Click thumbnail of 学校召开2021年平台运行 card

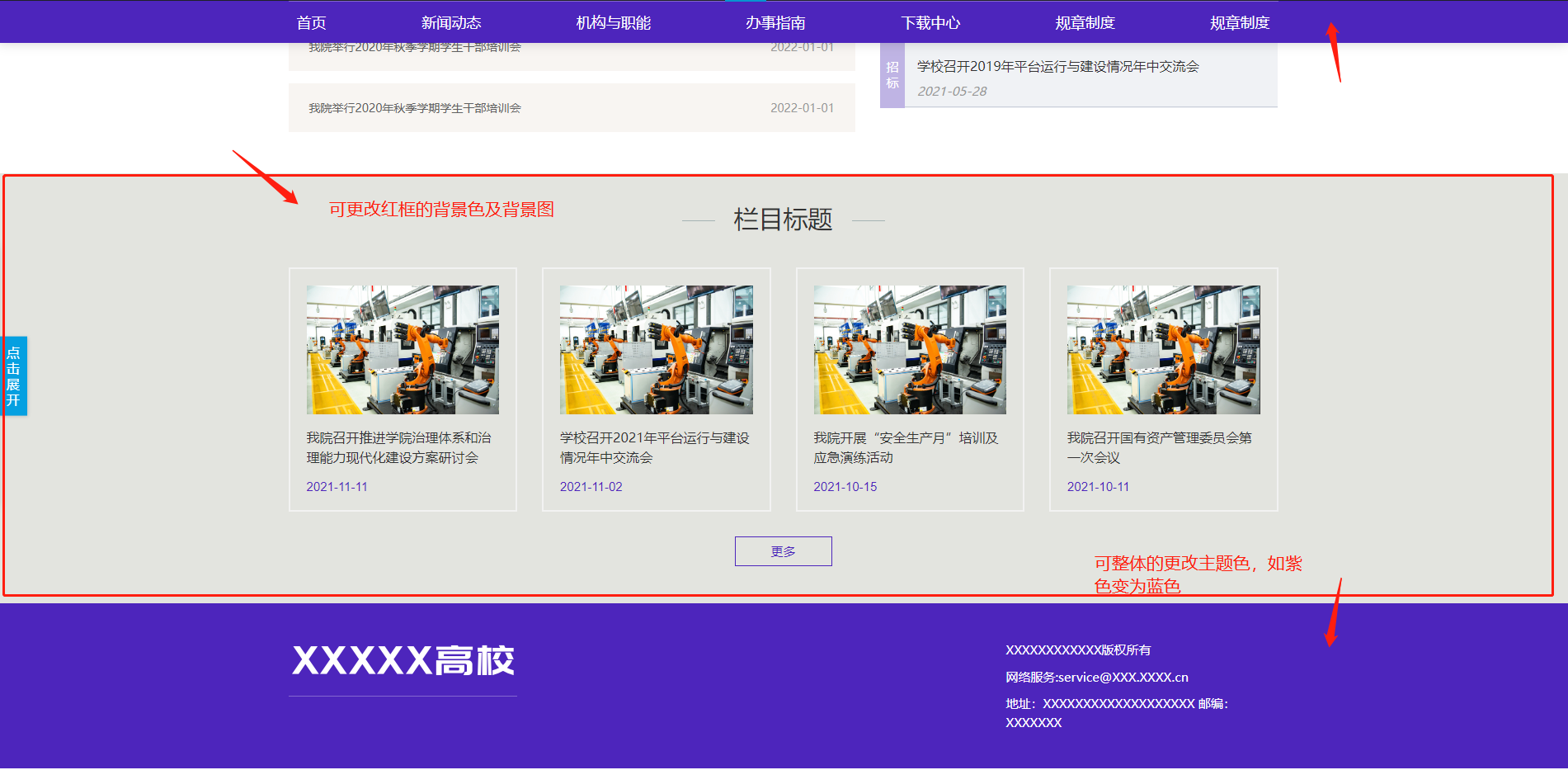(x=656, y=350)
